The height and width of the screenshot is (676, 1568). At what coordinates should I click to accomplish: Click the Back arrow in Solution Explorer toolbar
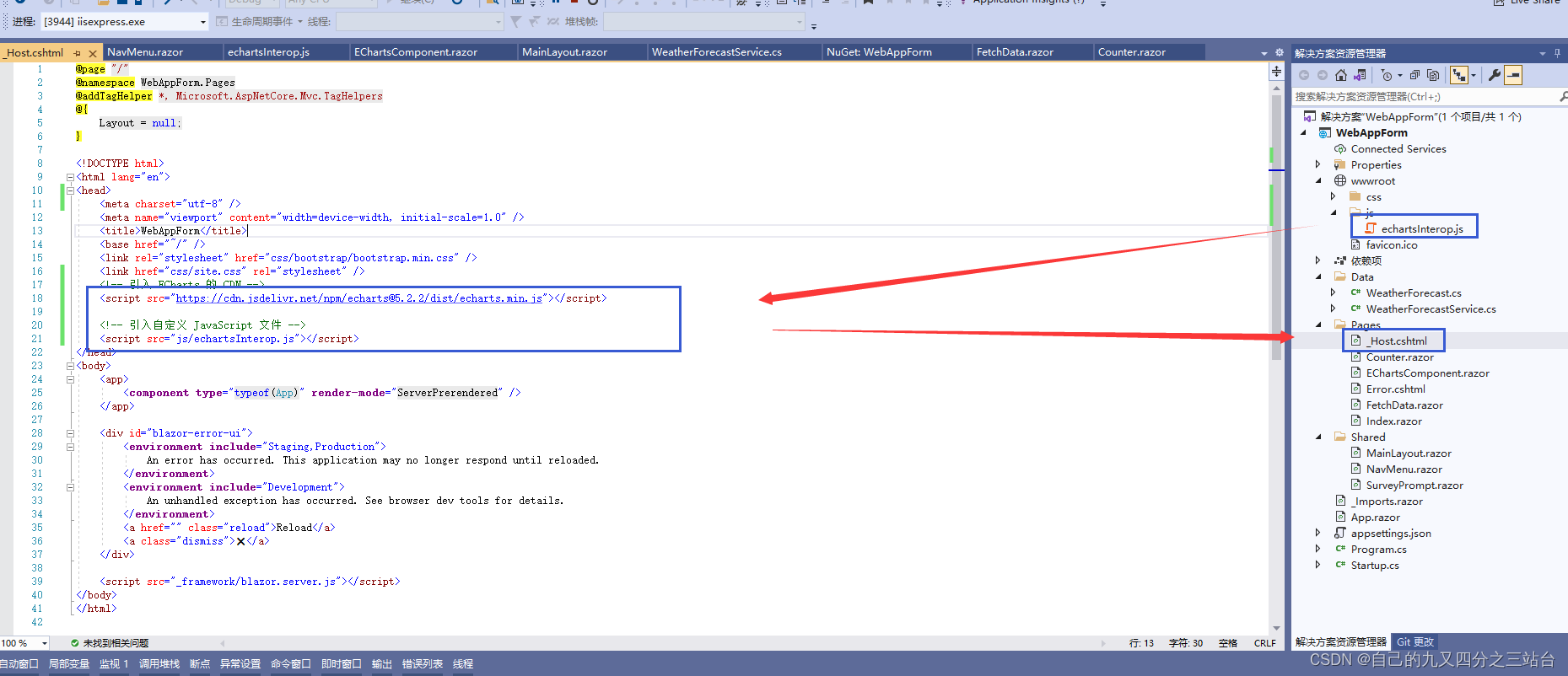point(1304,75)
